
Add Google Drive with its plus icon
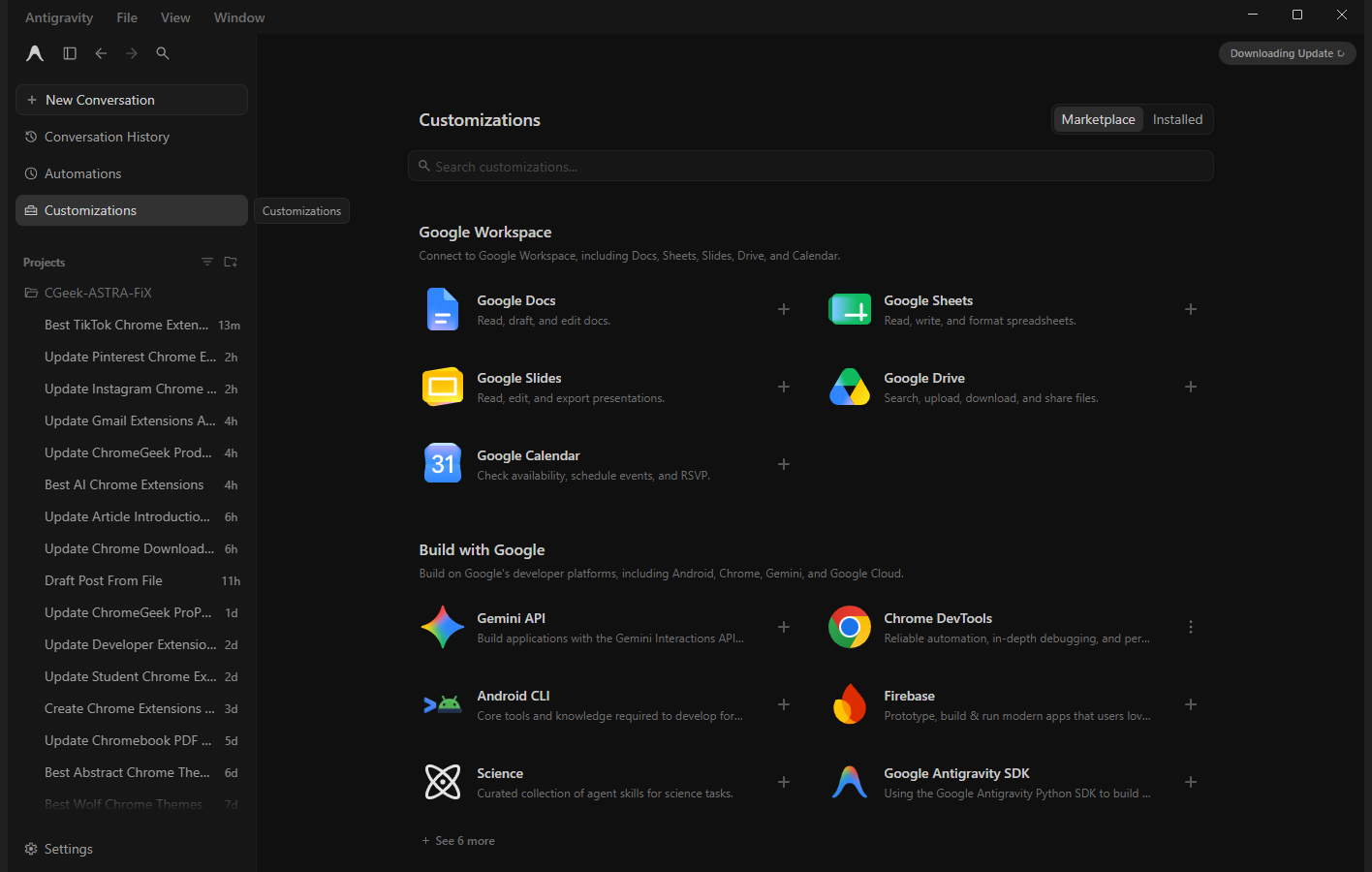pos(1191,387)
